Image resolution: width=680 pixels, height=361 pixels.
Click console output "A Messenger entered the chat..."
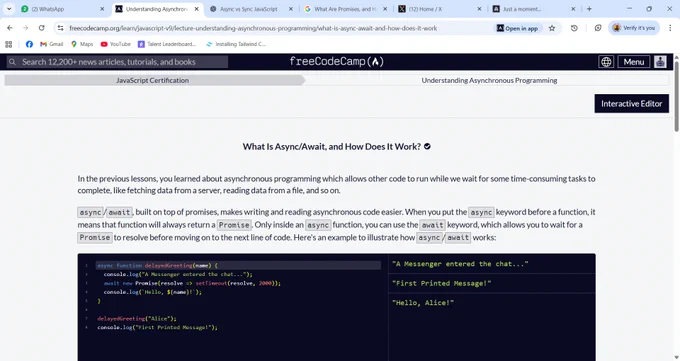(x=460, y=264)
